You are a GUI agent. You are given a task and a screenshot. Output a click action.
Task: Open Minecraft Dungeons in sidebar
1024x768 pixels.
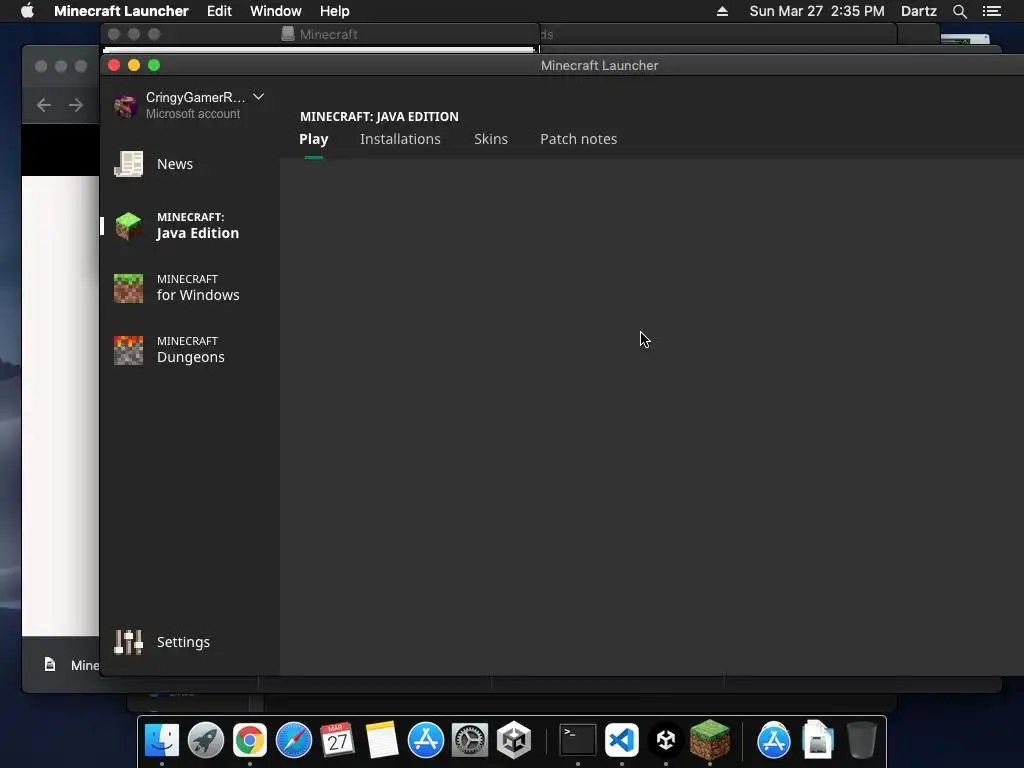point(170,350)
